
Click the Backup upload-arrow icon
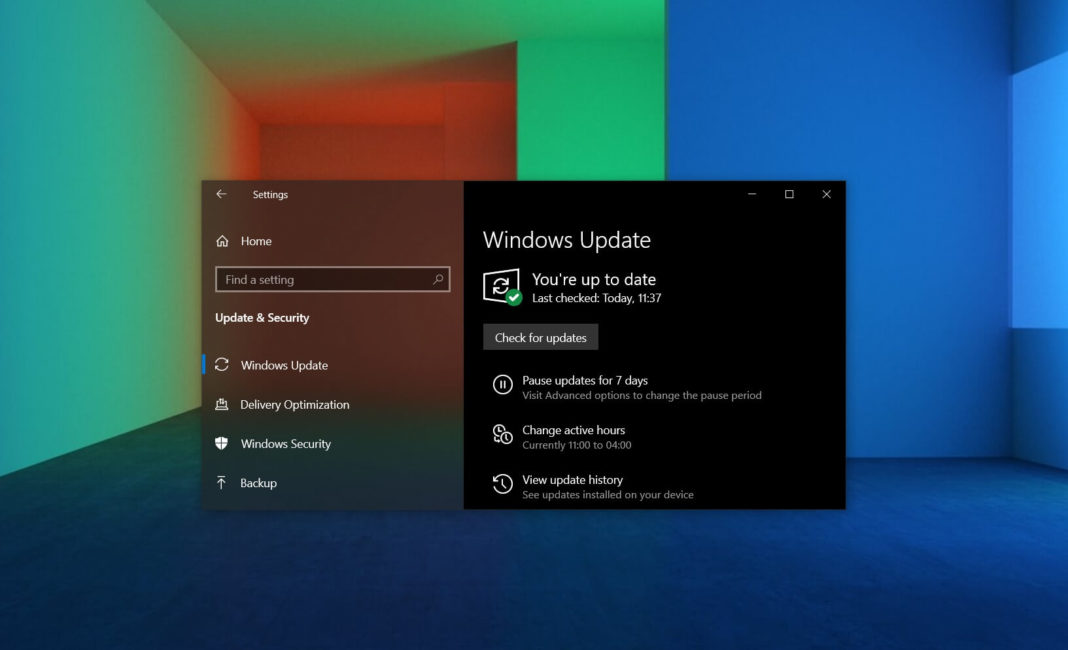click(x=222, y=483)
